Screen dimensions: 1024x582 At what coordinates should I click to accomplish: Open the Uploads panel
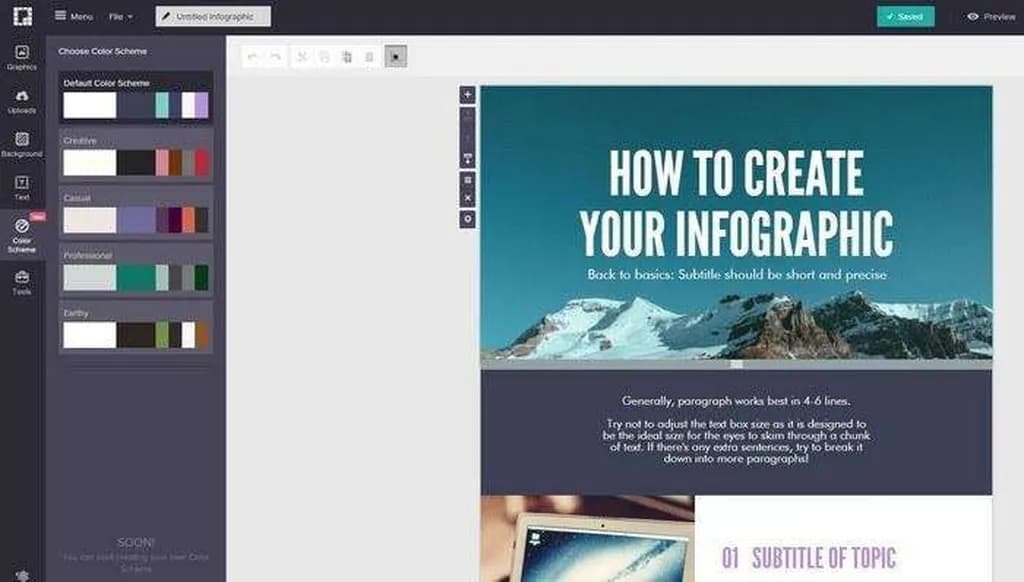click(21, 101)
